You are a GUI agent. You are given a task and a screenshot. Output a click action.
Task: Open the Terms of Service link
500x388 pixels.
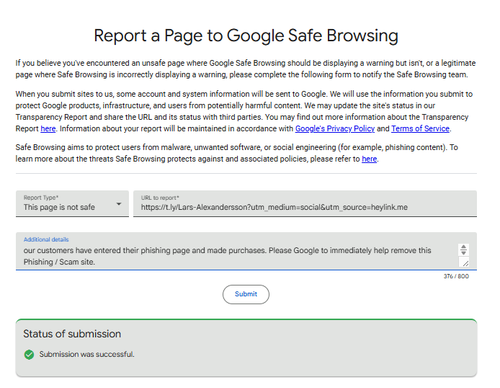pos(420,129)
